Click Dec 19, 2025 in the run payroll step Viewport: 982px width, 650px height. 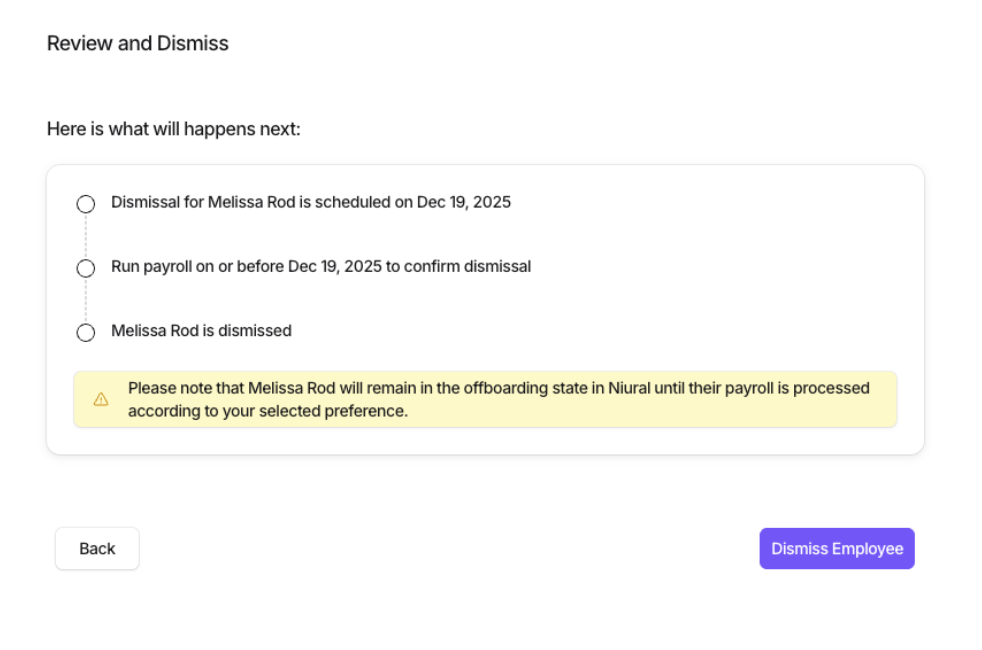point(335,267)
